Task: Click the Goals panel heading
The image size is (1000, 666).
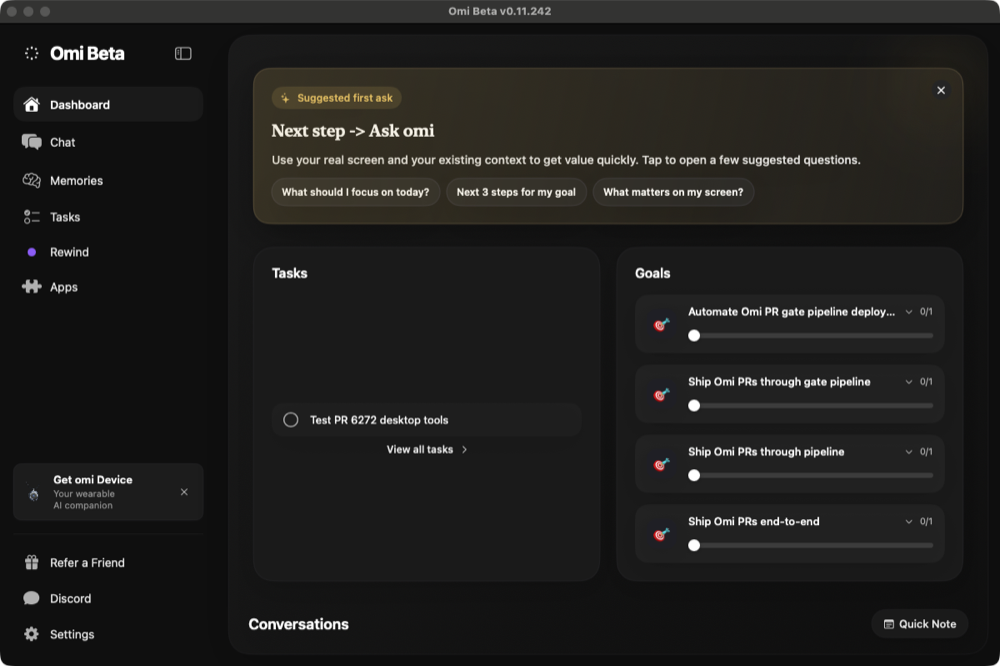Action: coord(652,273)
